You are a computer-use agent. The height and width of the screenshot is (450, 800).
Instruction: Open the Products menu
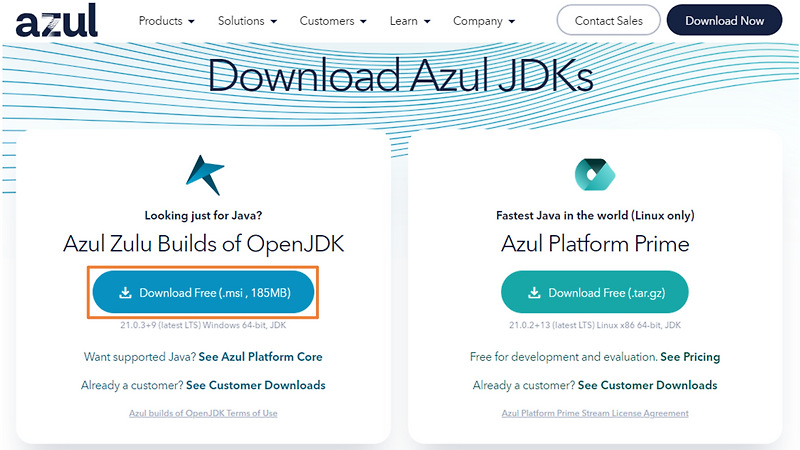point(160,21)
